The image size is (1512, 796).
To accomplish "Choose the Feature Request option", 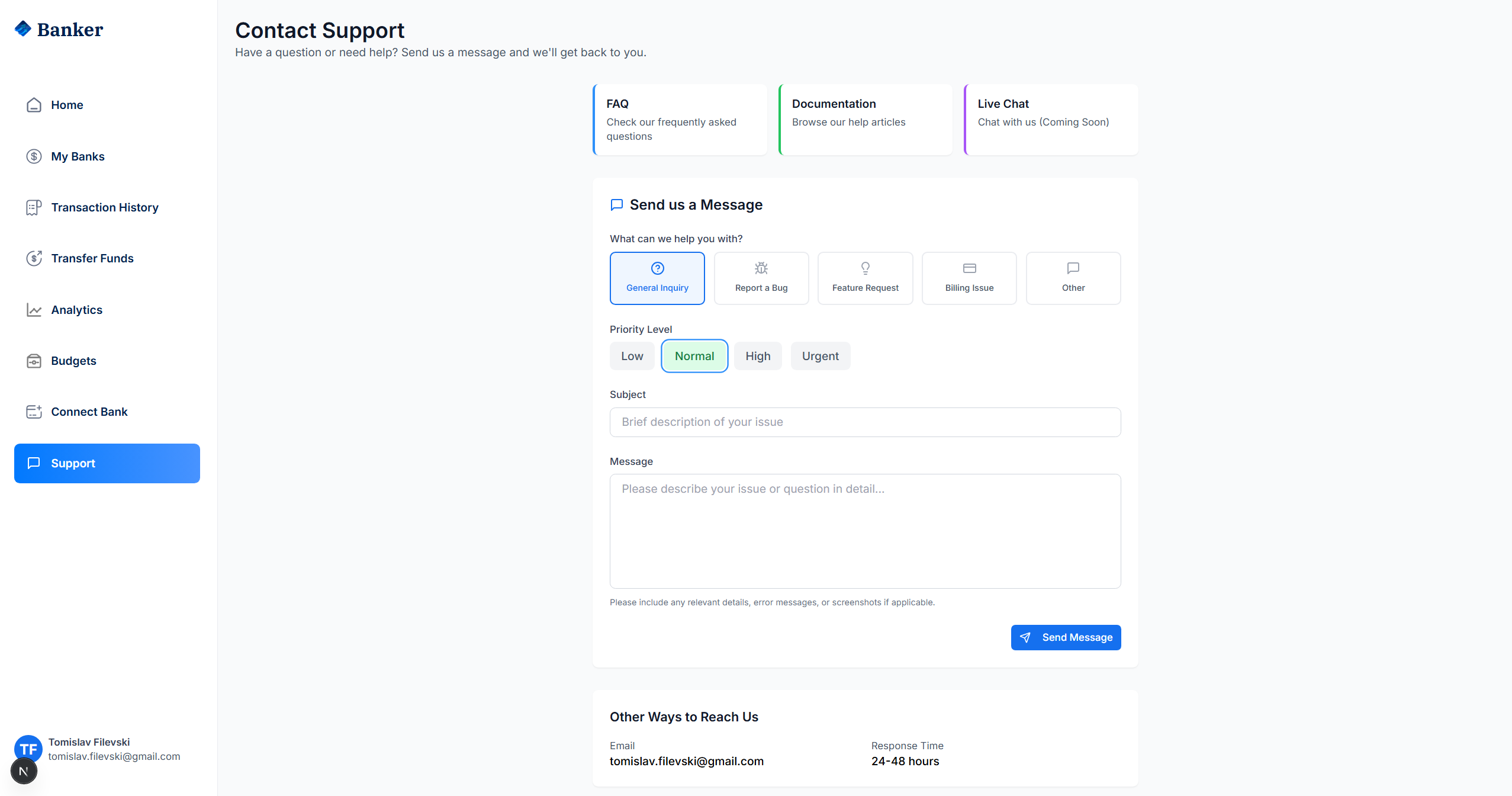I will [865, 278].
